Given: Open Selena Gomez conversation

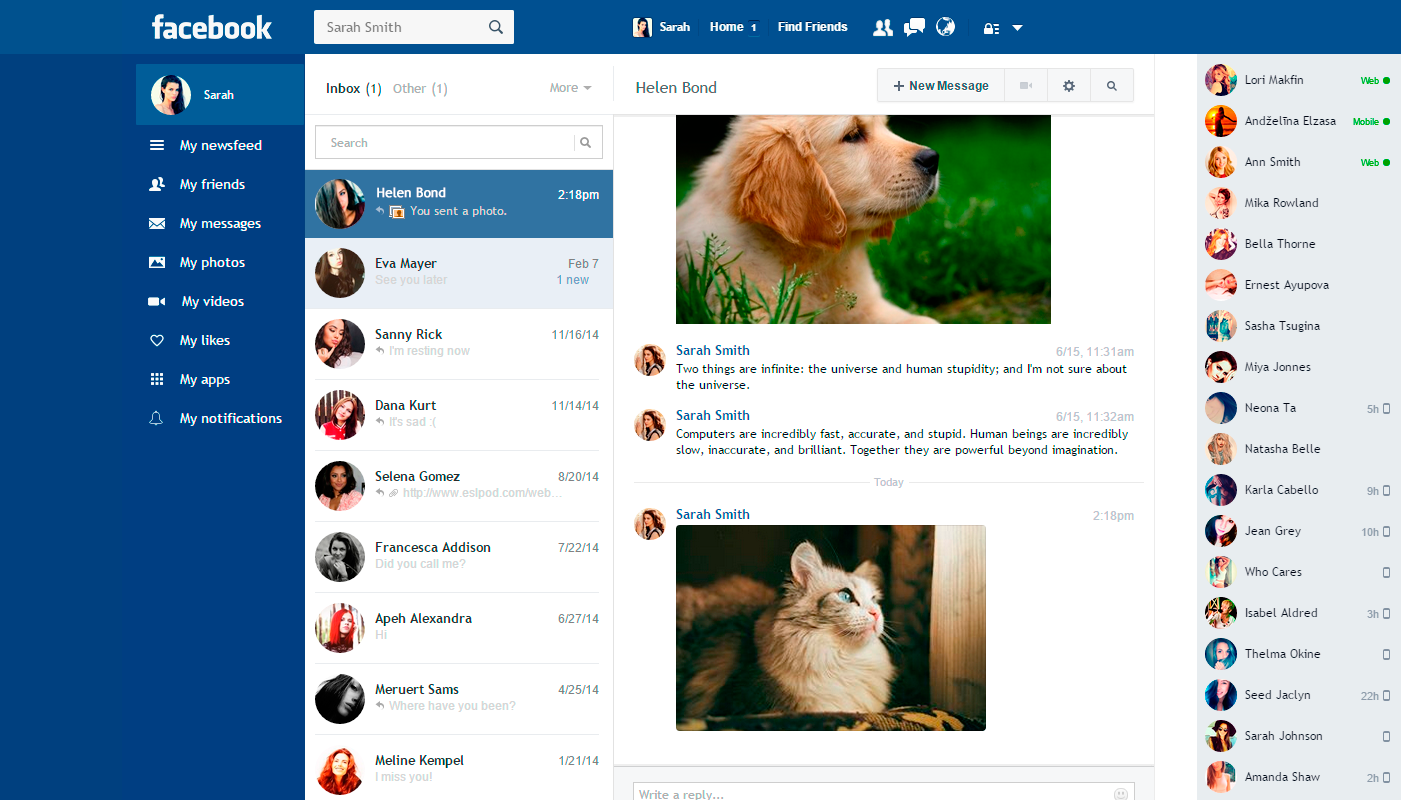Looking at the screenshot, I should click(x=459, y=486).
